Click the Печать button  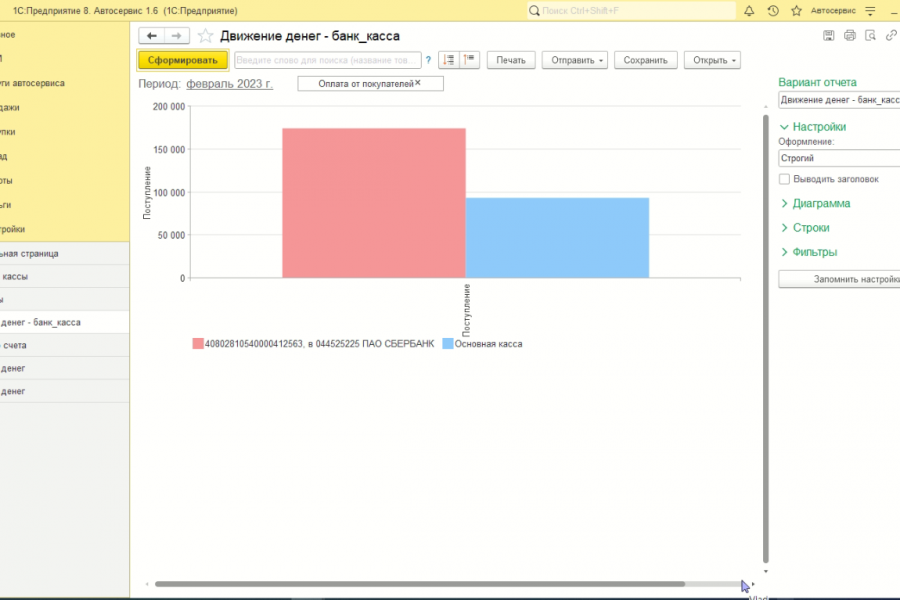click(x=511, y=60)
